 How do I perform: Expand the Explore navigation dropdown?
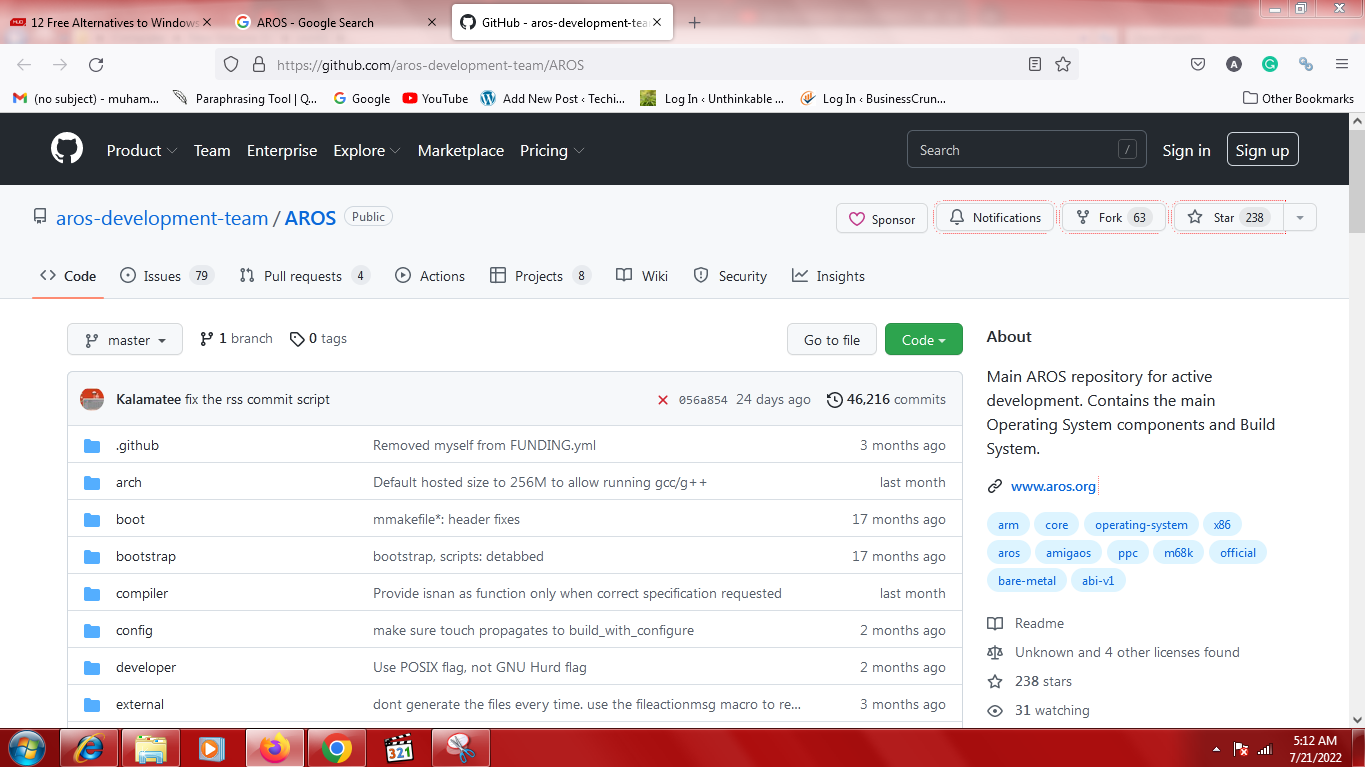point(367,150)
